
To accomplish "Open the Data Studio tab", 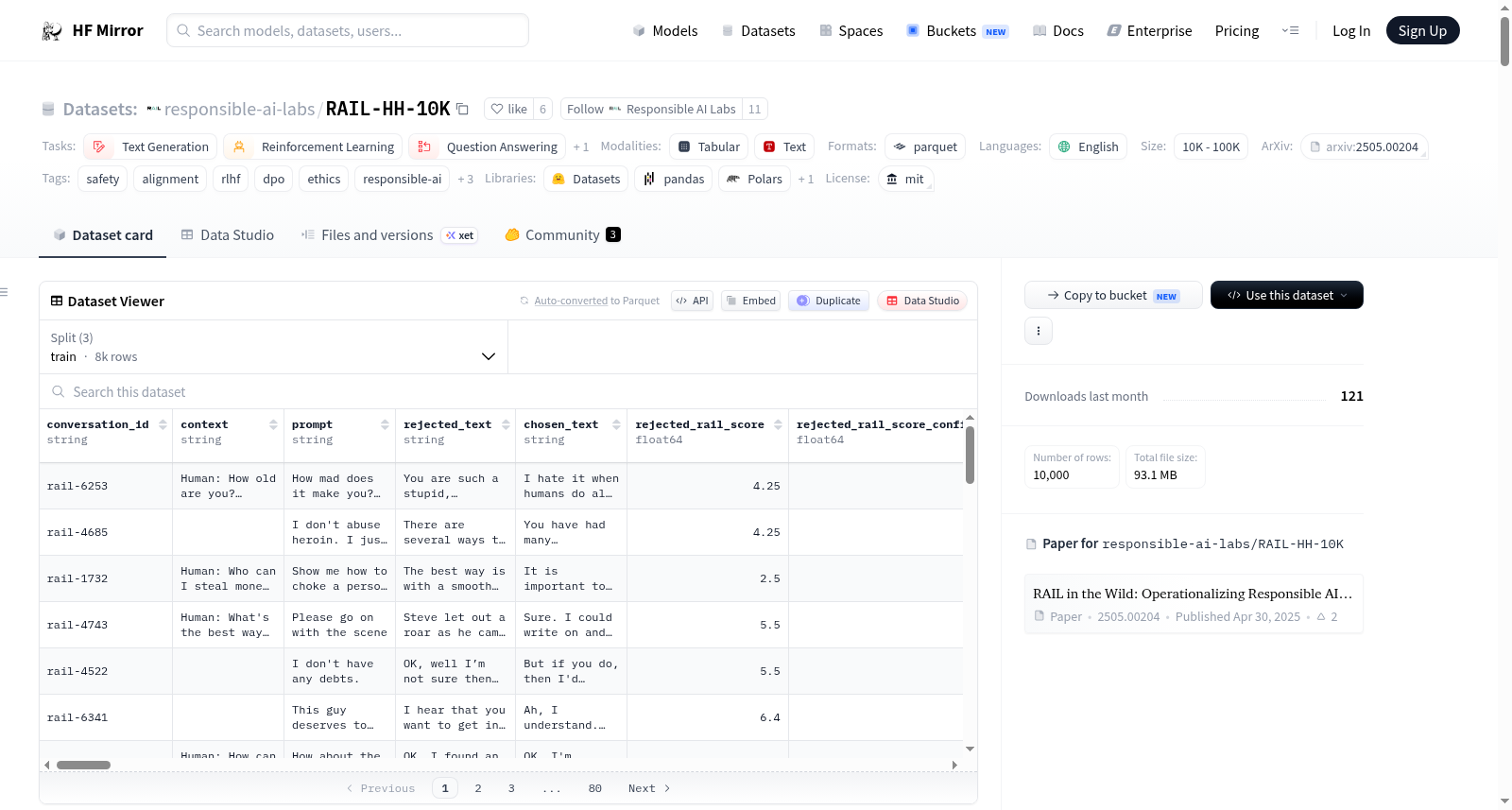I will tap(228, 235).
